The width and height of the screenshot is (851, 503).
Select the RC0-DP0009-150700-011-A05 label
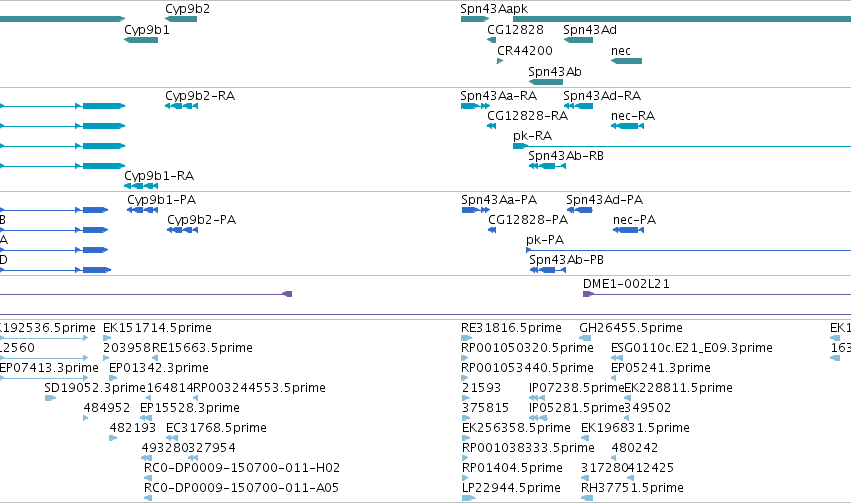pyautogui.click(x=242, y=488)
